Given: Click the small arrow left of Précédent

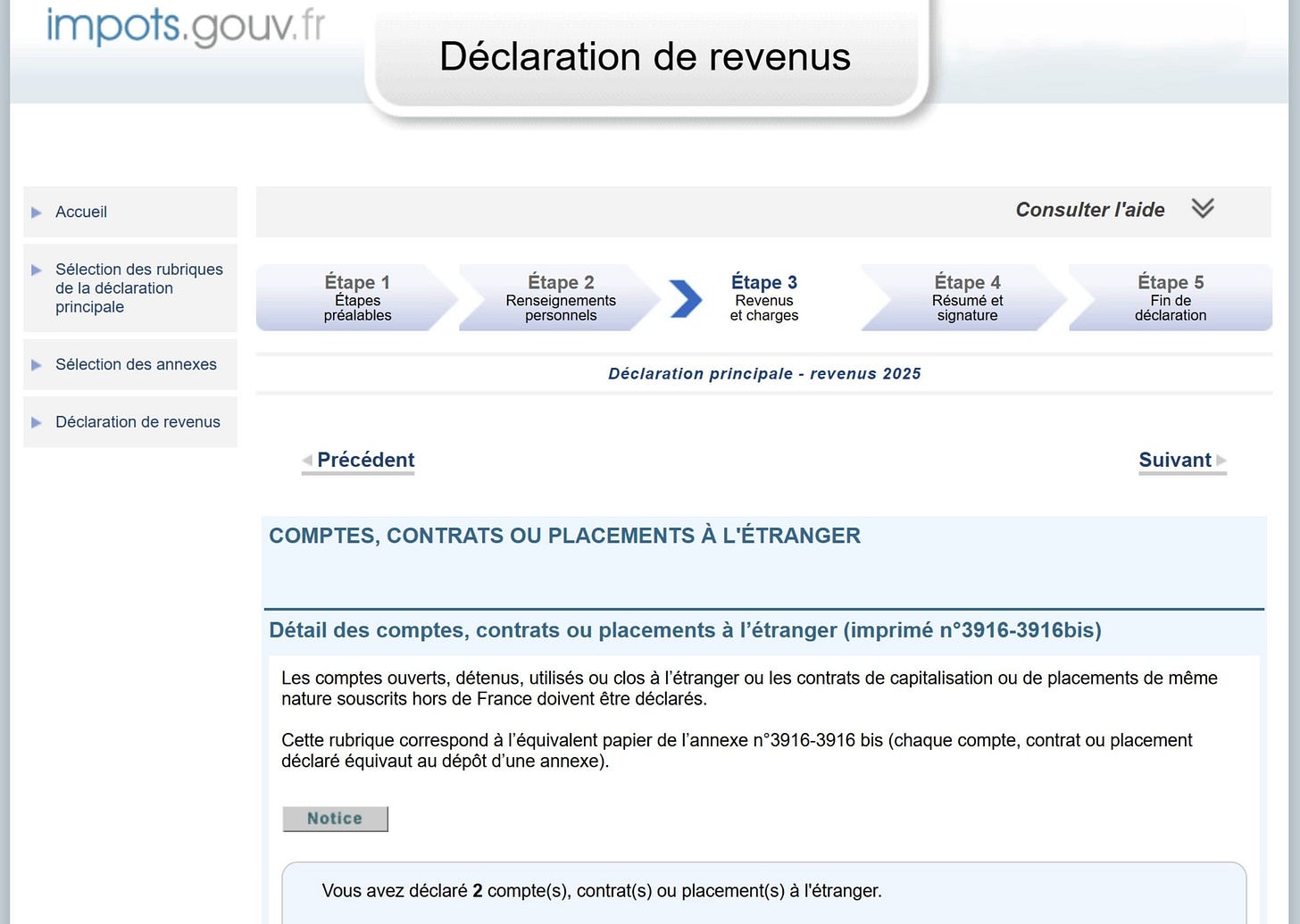Looking at the screenshot, I should coord(307,461).
